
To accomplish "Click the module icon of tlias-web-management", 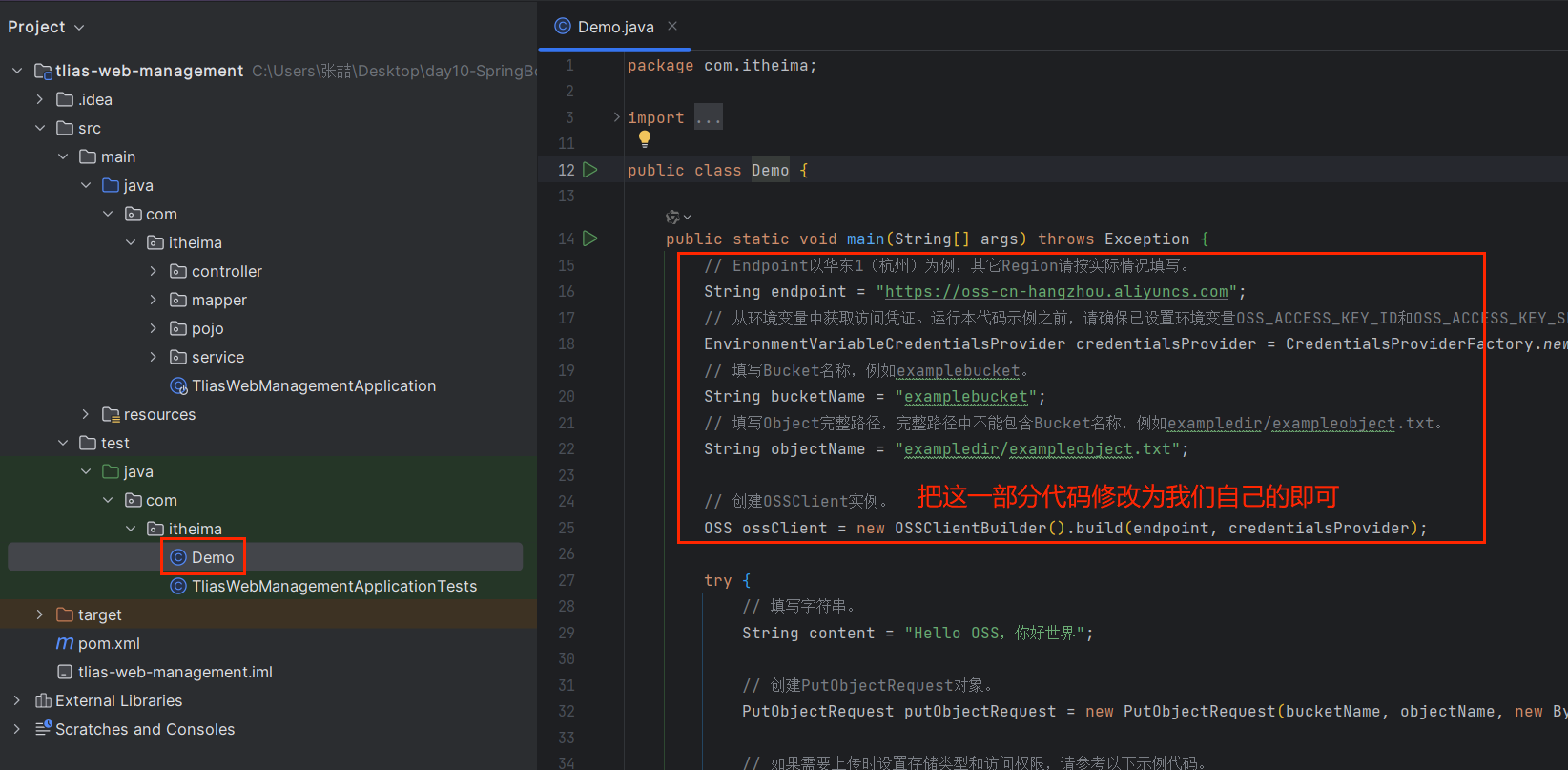I will (43, 71).
